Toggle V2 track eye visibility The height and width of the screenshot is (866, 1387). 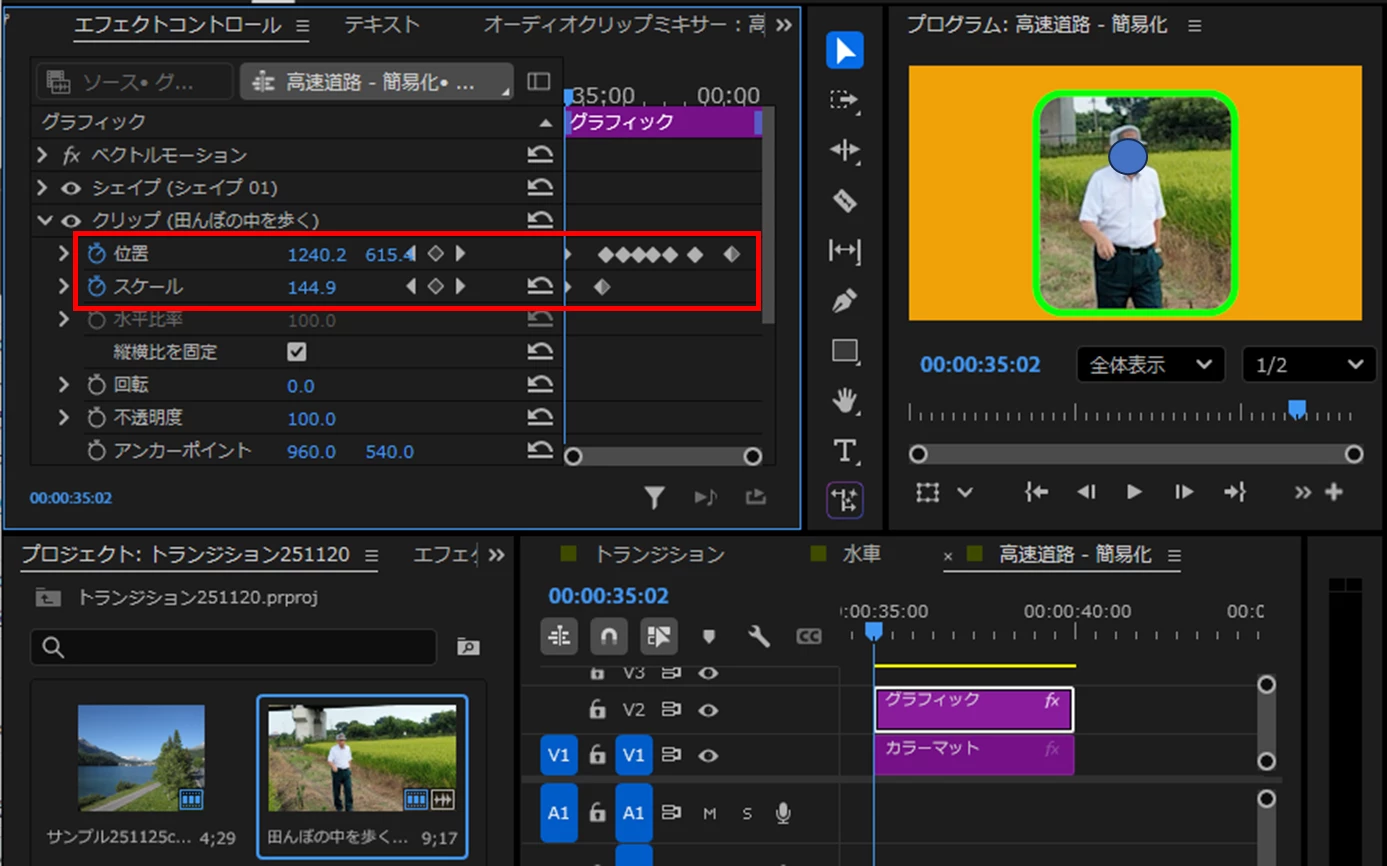point(708,710)
